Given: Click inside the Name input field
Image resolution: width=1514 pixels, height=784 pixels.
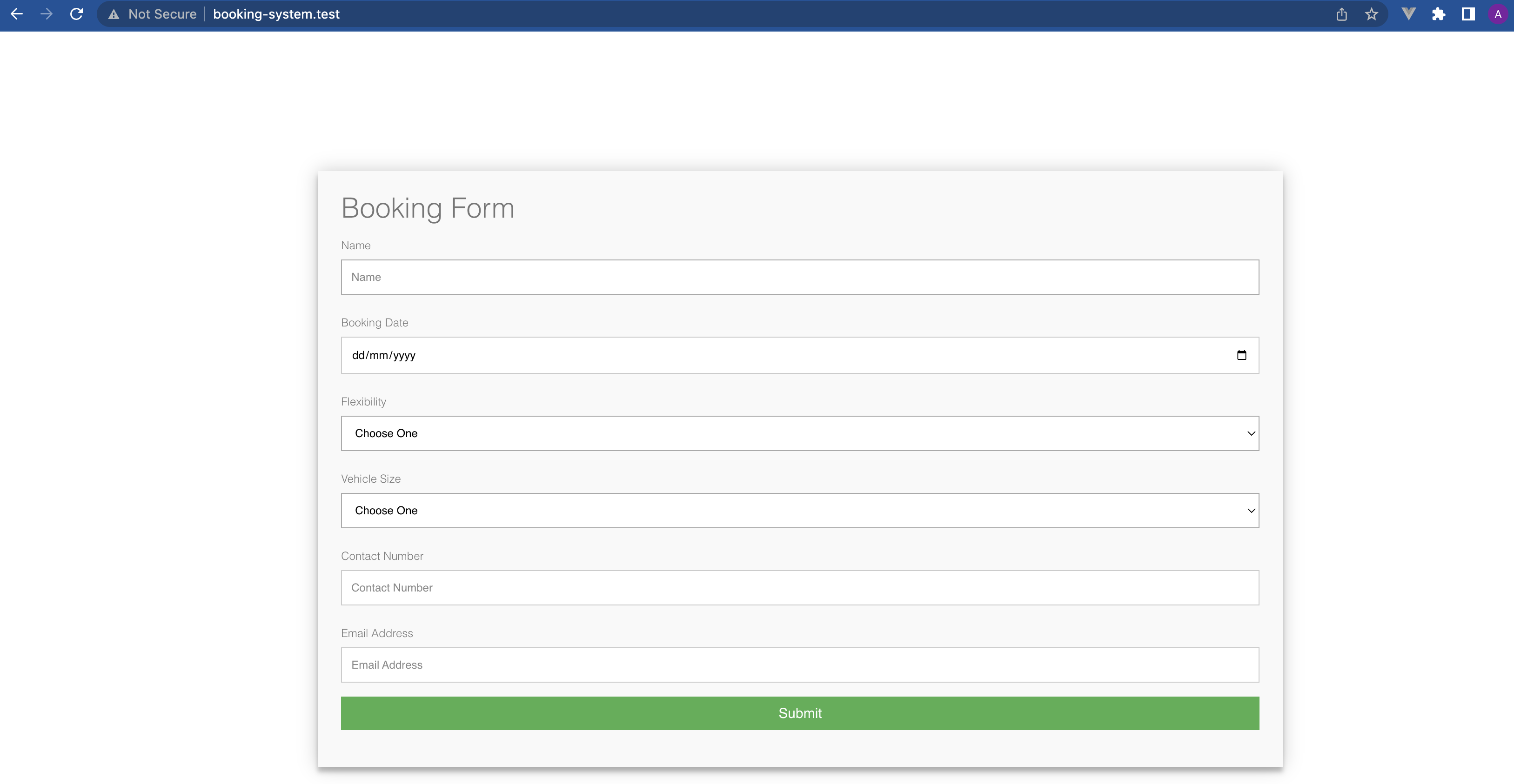Looking at the screenshot, I should 799,277.
